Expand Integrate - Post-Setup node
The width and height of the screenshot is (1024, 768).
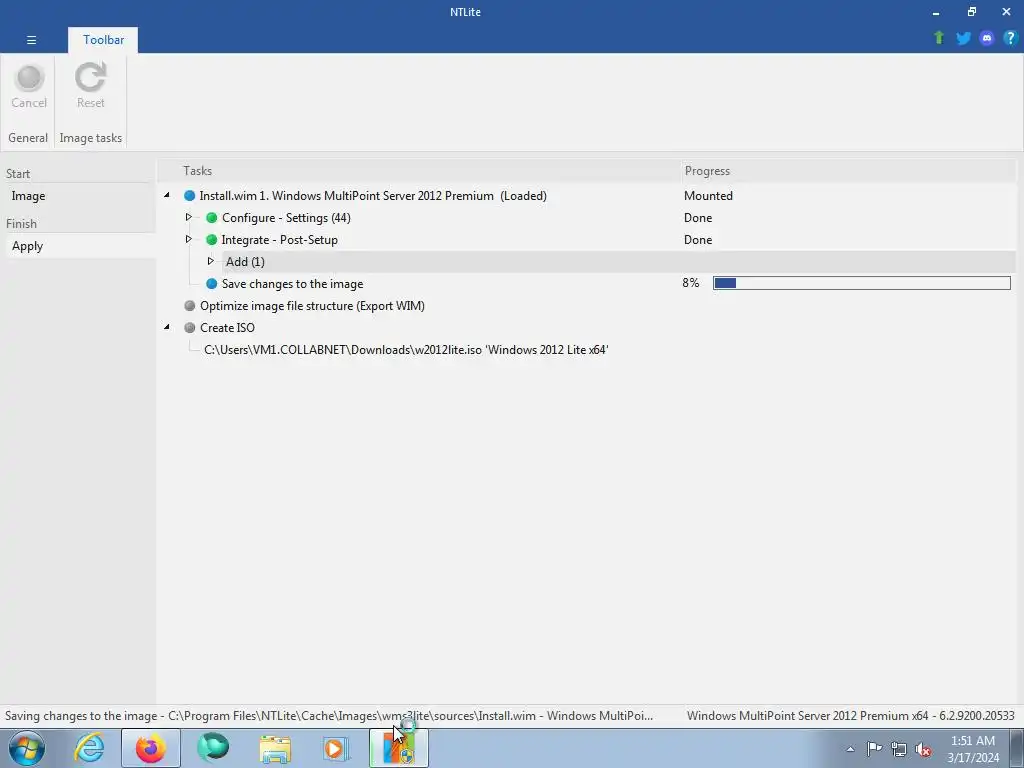[188, 239]
